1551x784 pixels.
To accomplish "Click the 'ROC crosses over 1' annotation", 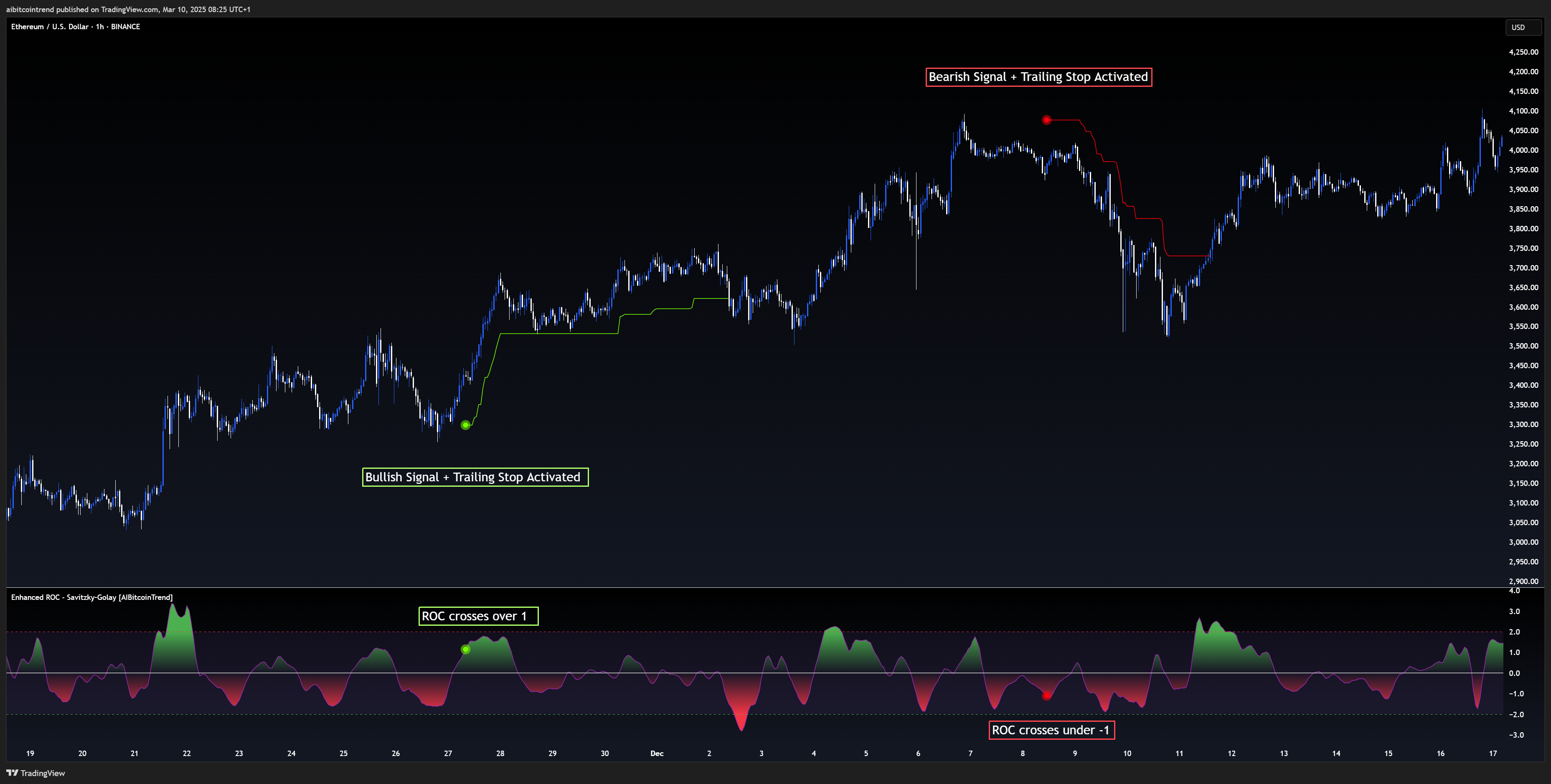I will [x=478, y=616].
